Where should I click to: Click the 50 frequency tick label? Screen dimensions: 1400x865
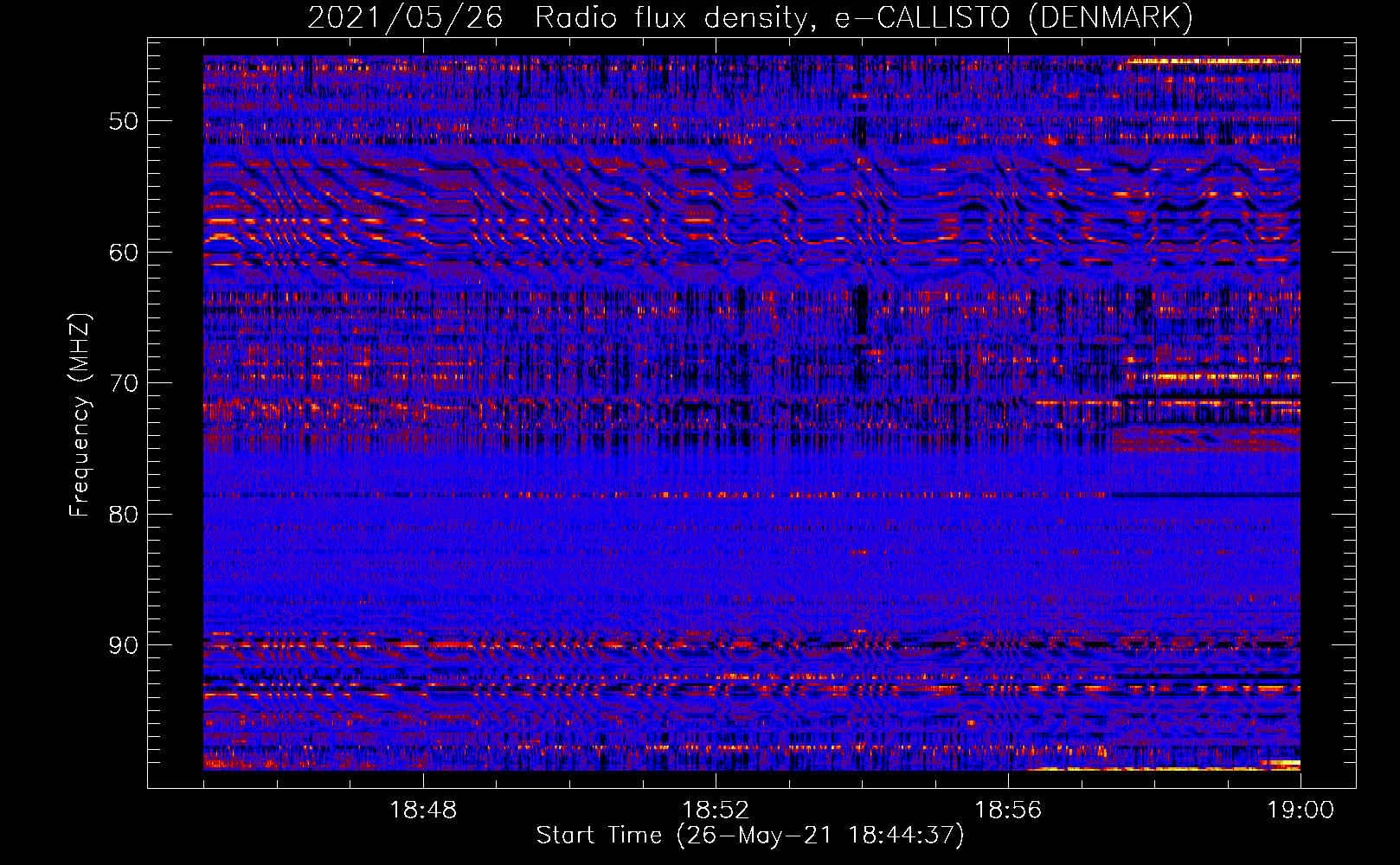[x=124, y=121]
